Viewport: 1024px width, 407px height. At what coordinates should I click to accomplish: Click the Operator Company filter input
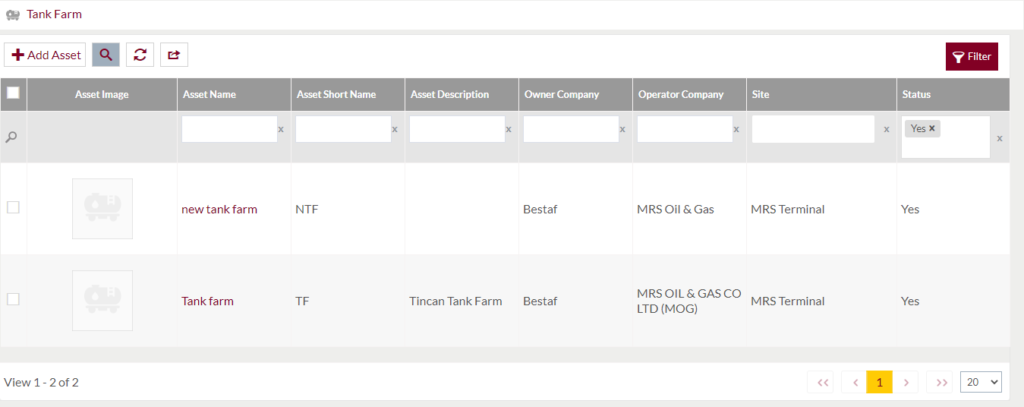coord(684,129)
